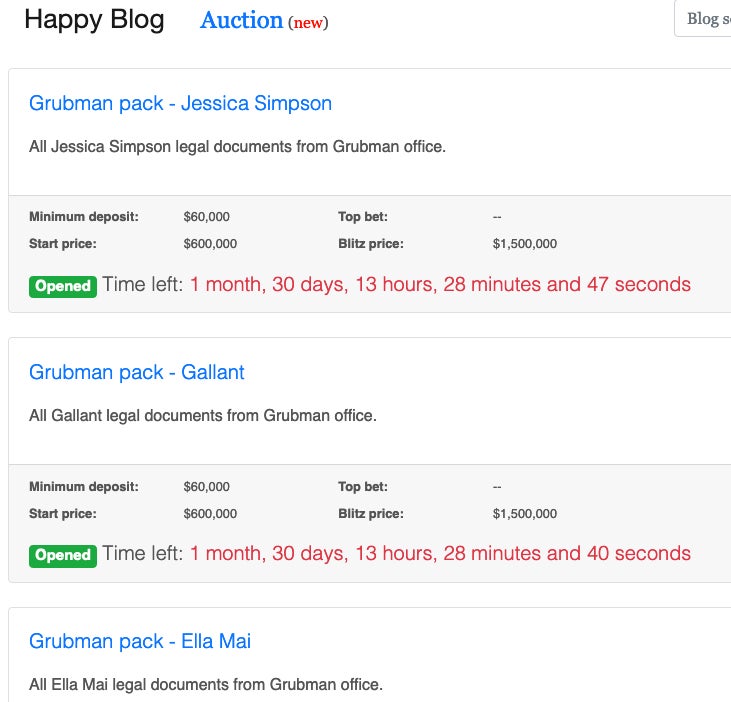Select the countdown ending in 47 seconds
Screen dimensions: 731x702
pos(440,284)
